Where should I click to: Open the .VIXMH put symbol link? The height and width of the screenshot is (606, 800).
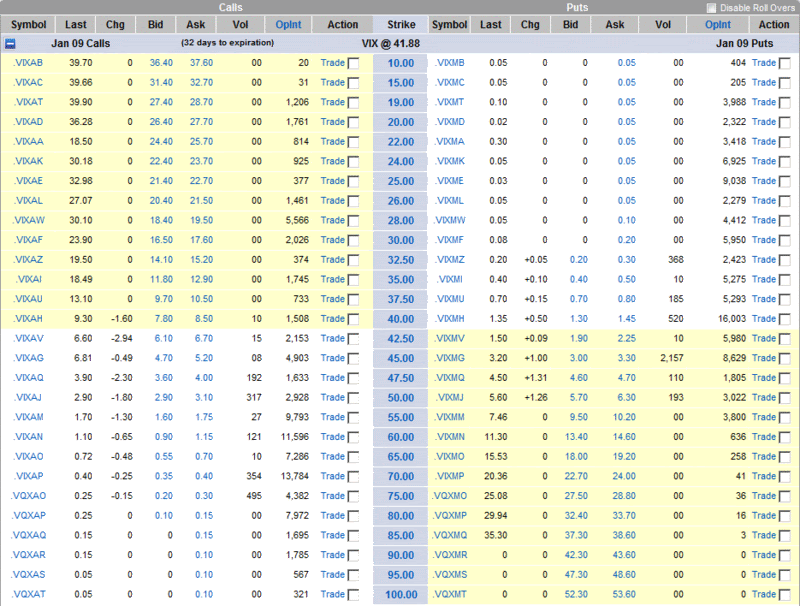click(x=449, y=319)
